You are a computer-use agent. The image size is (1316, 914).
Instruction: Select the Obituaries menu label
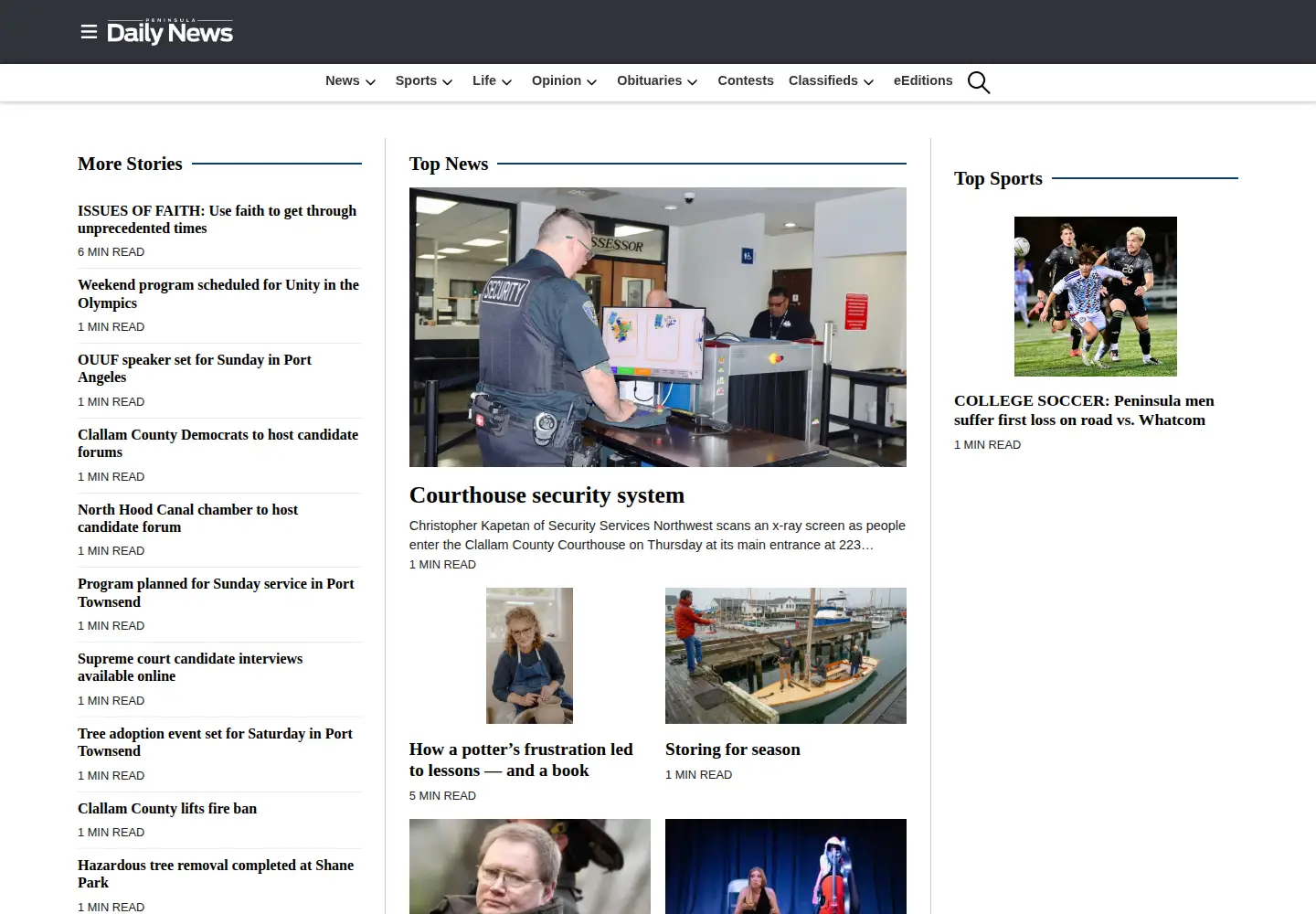tap(649, 80)
